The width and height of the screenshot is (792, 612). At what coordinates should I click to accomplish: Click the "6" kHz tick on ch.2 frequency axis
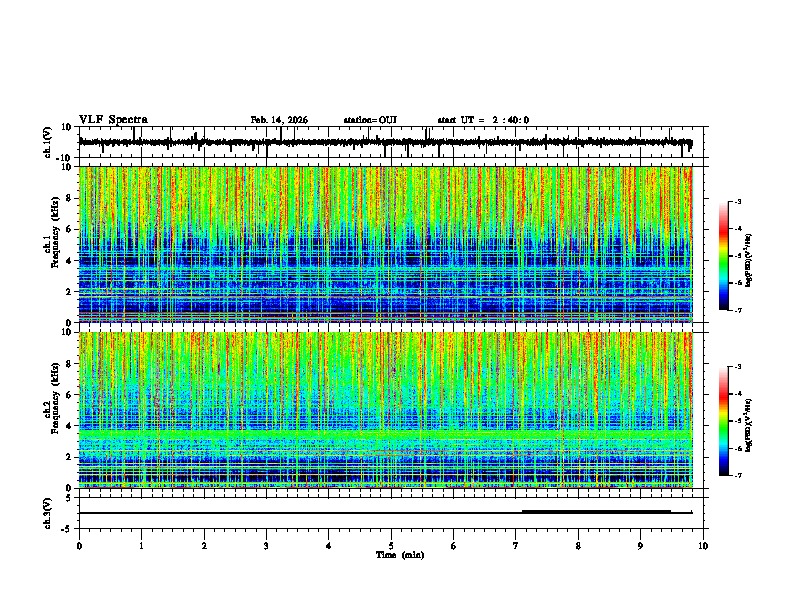point(69,394)
